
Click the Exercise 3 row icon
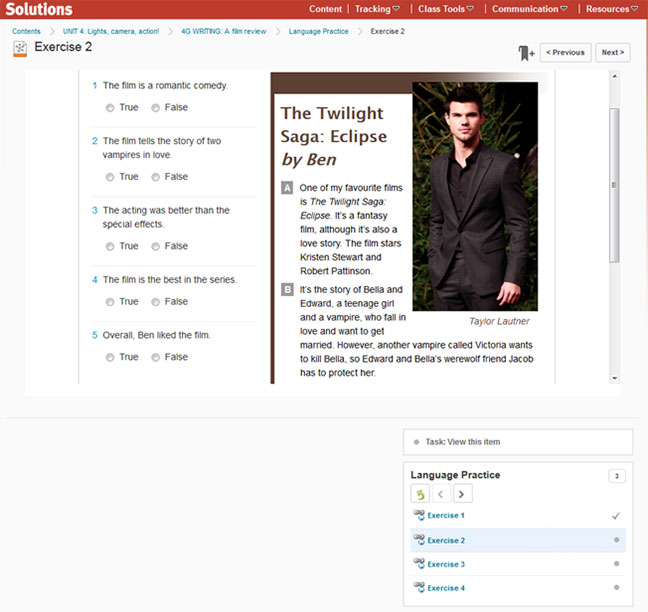tap(419, 563)
